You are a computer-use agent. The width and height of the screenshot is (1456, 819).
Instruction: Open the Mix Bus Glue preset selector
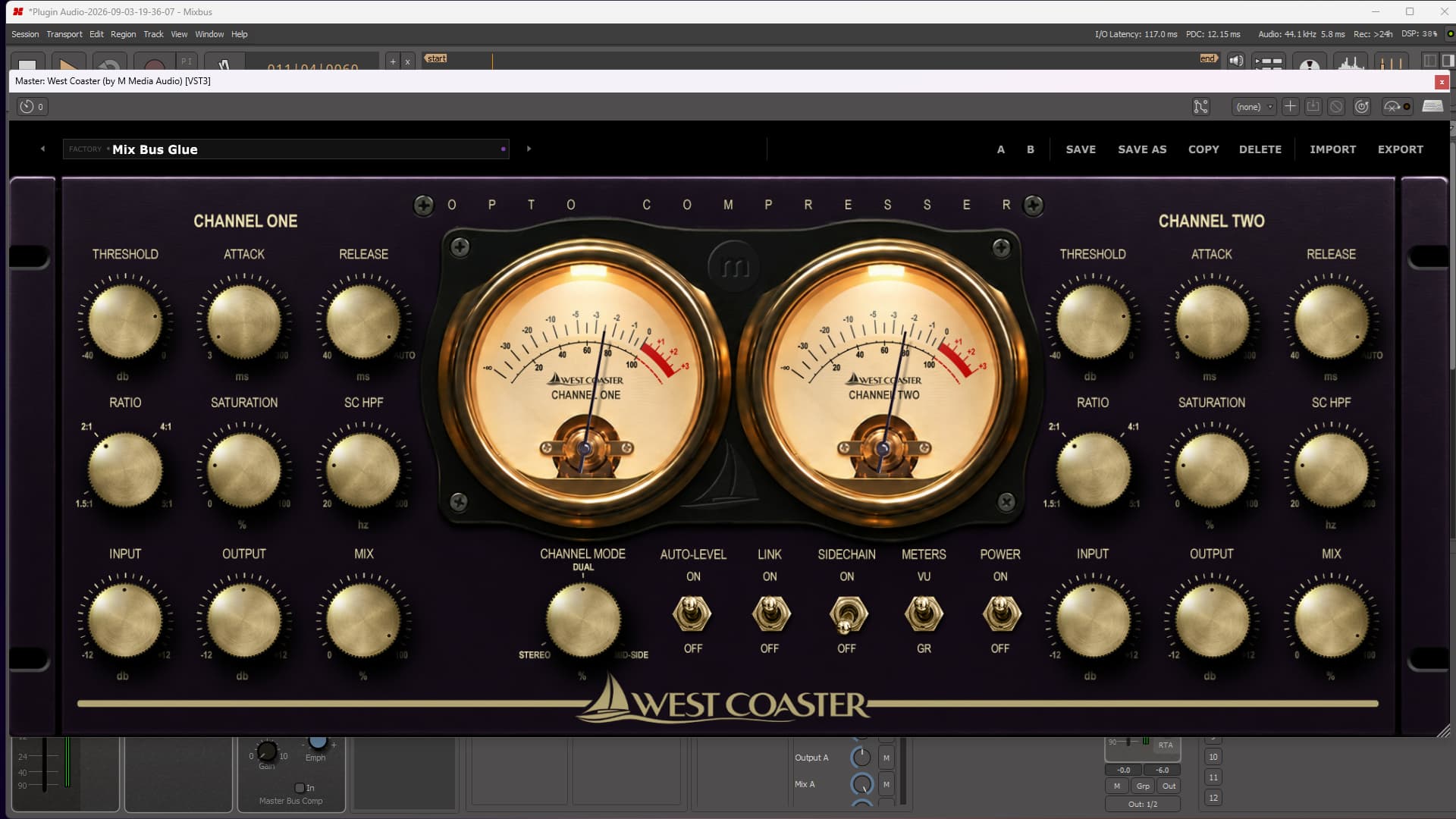(x=286, y=149)
